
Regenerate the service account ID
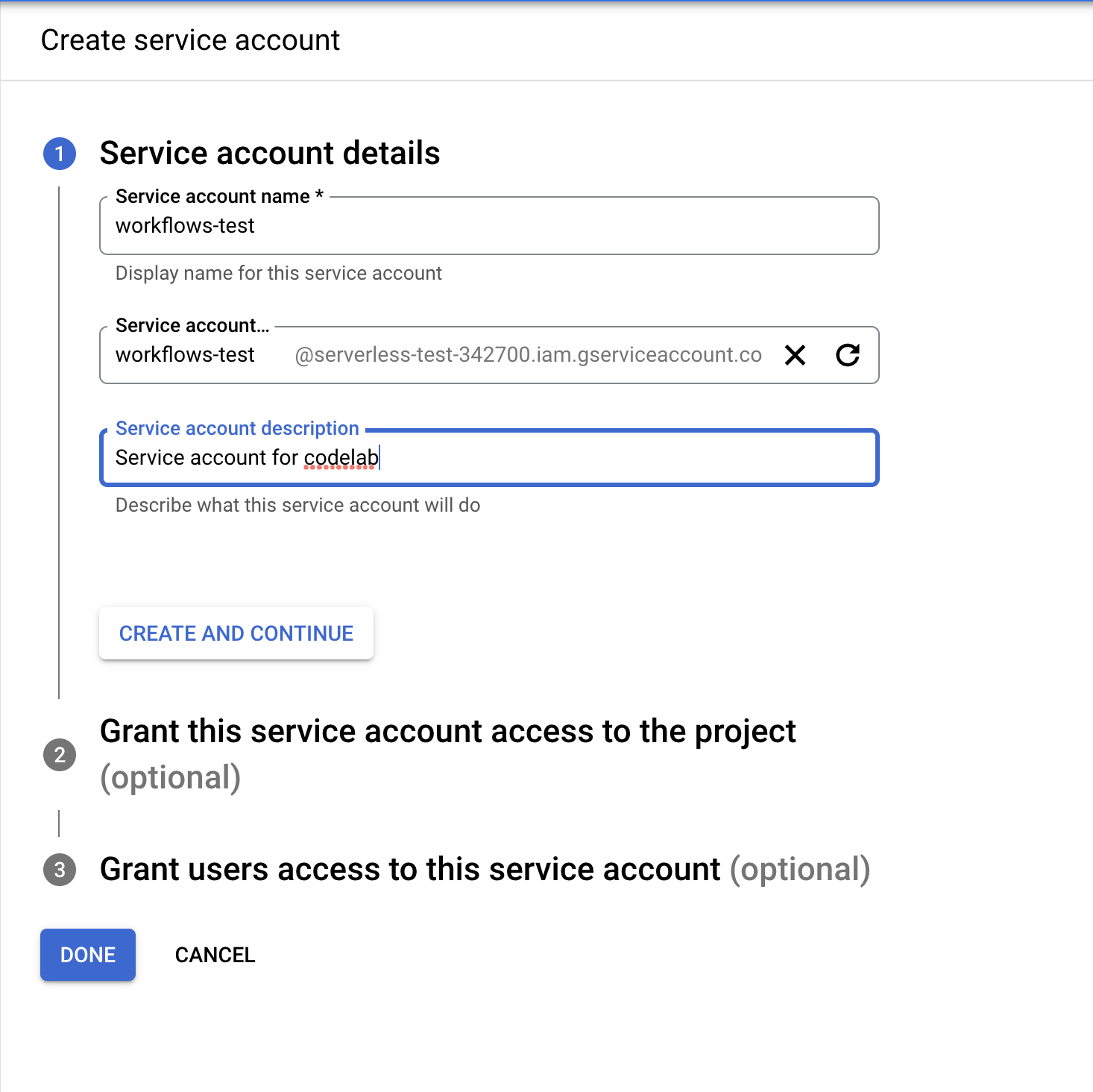[848, 356]
